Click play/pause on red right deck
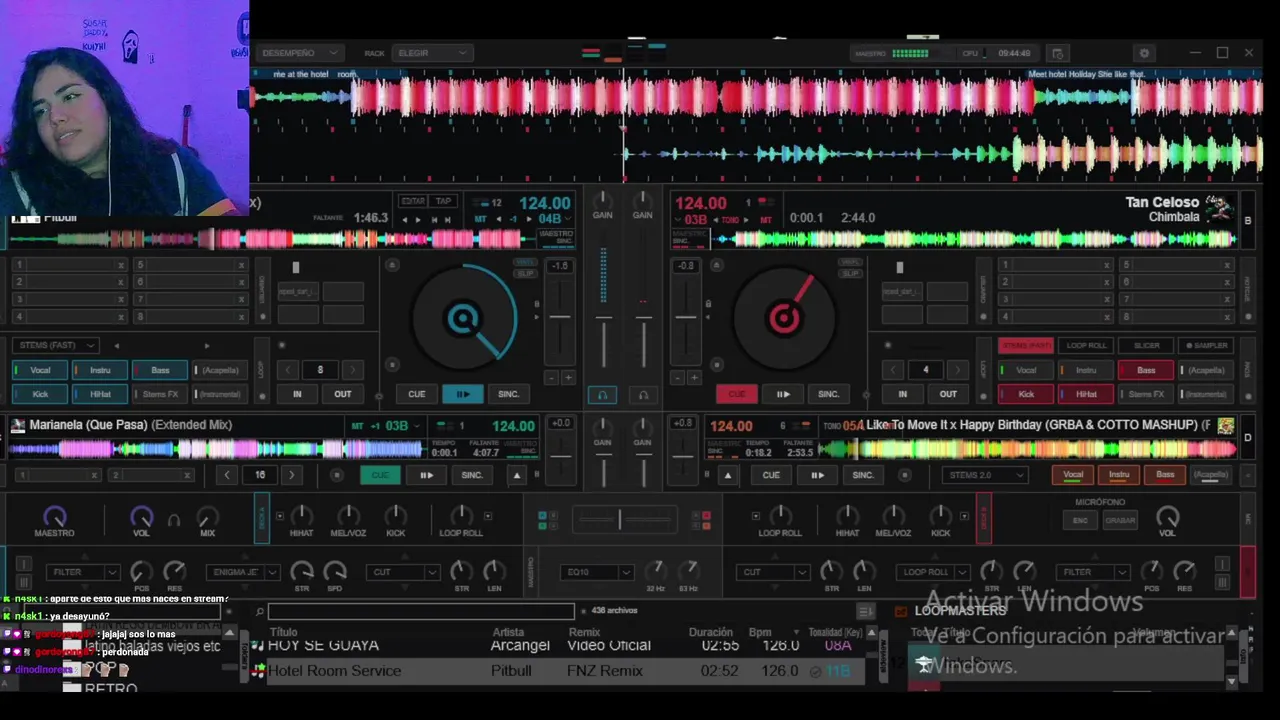 783,394
